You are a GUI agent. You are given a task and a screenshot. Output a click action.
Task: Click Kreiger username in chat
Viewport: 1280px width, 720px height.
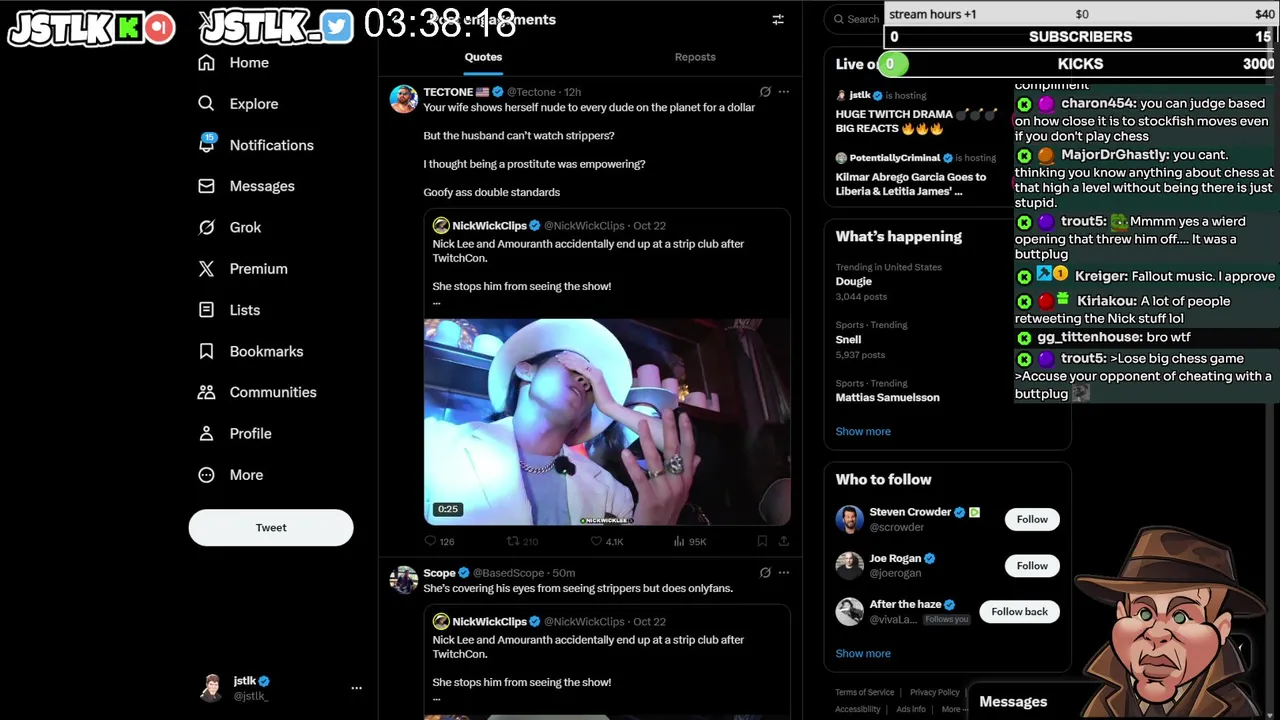[x=1100, y=276]
